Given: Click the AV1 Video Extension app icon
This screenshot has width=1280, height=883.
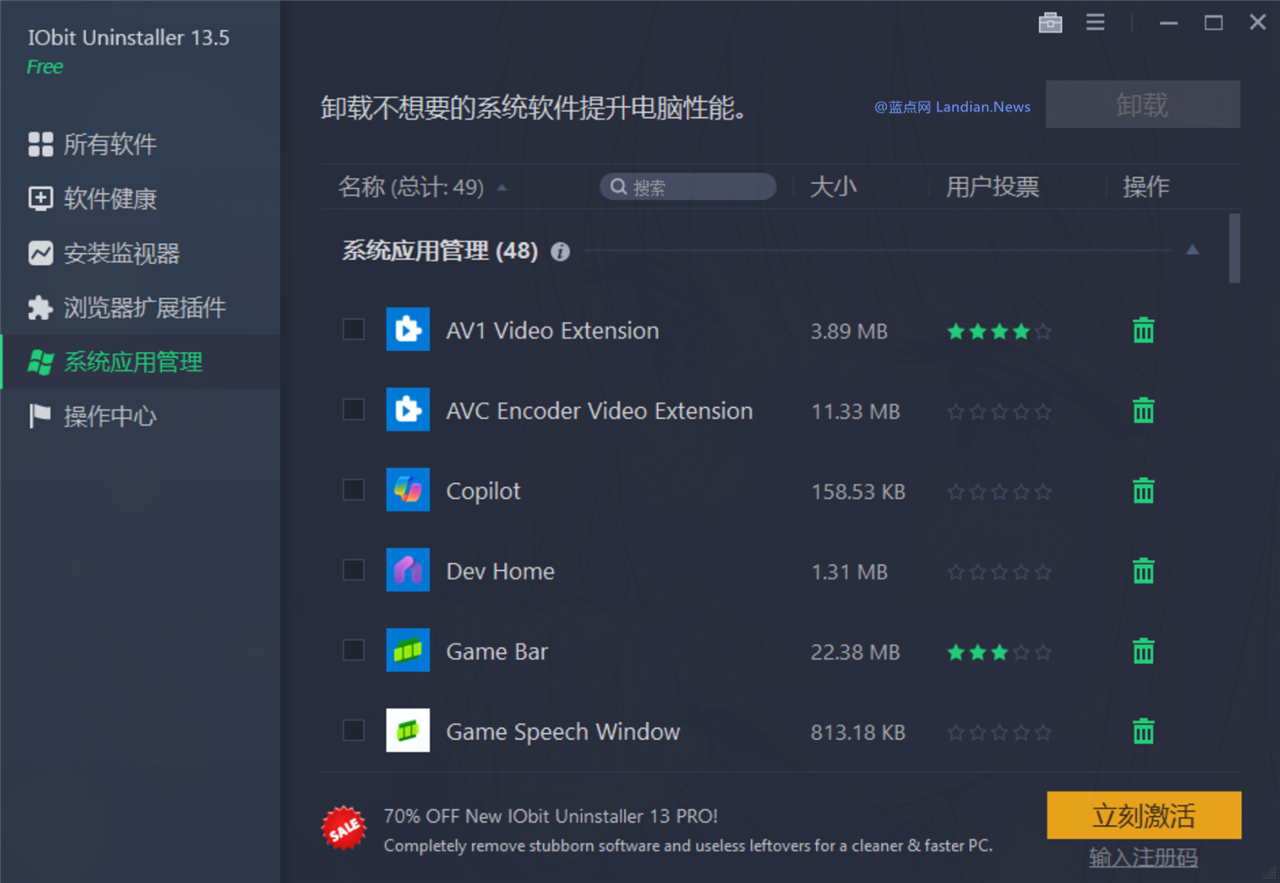Looking at the screenshot, I should pyautogui.click(x=408, y=330).
